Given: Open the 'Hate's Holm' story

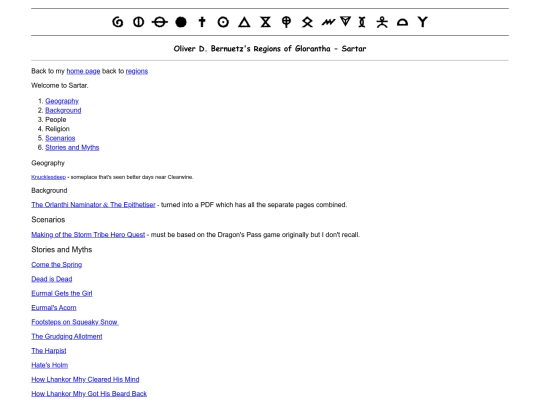Looking at the screenshot, I should point(50,365).
